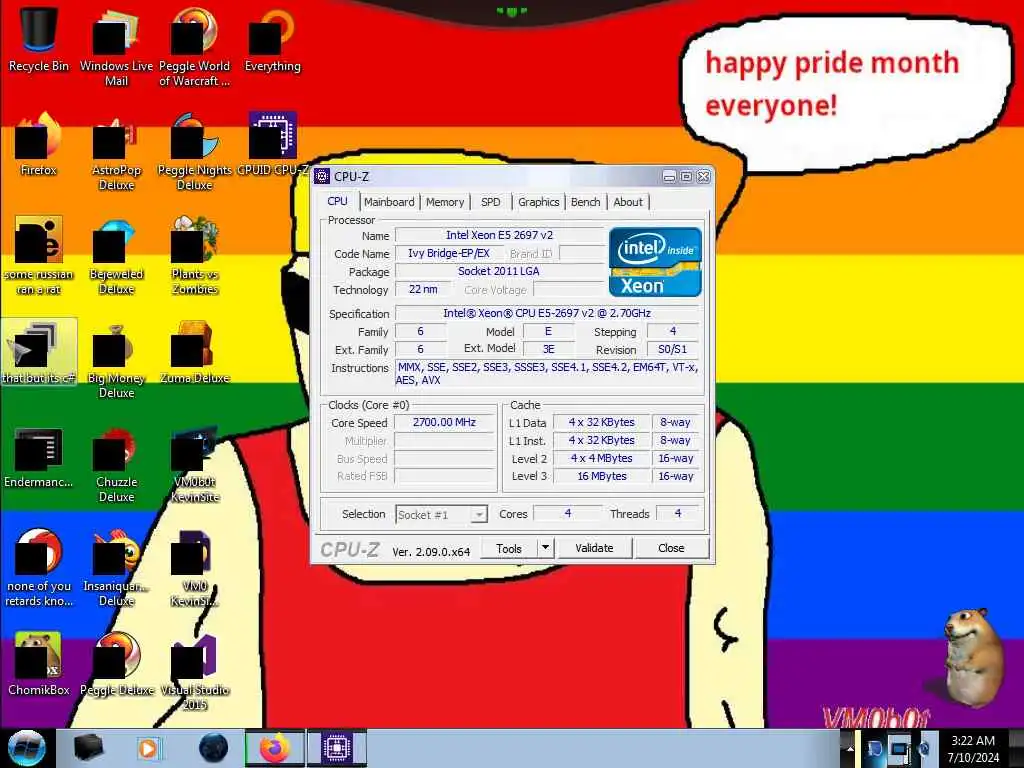1024x768 pixels.
Task: Open the Everything search shortcut
Action: click(x=272, y=39)
